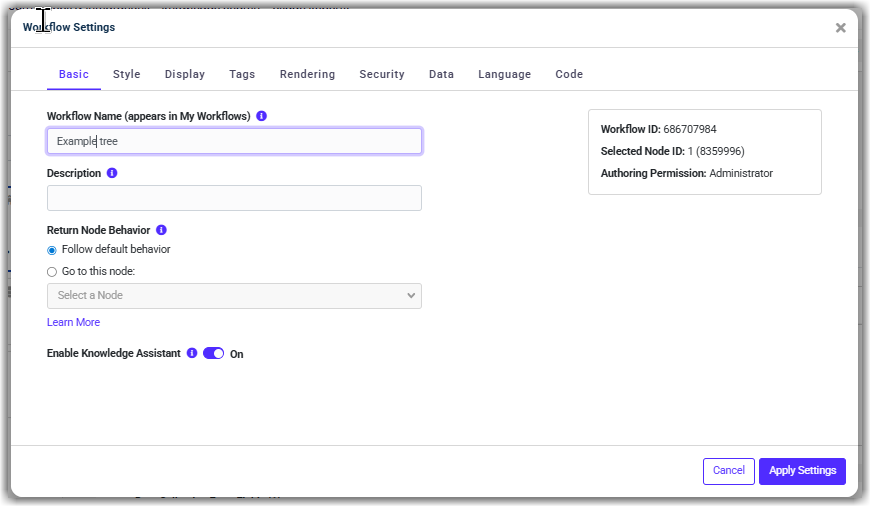This screenshot has height=507, width=871.
Task: Follow the Learn More link
Action: (73, 322)
